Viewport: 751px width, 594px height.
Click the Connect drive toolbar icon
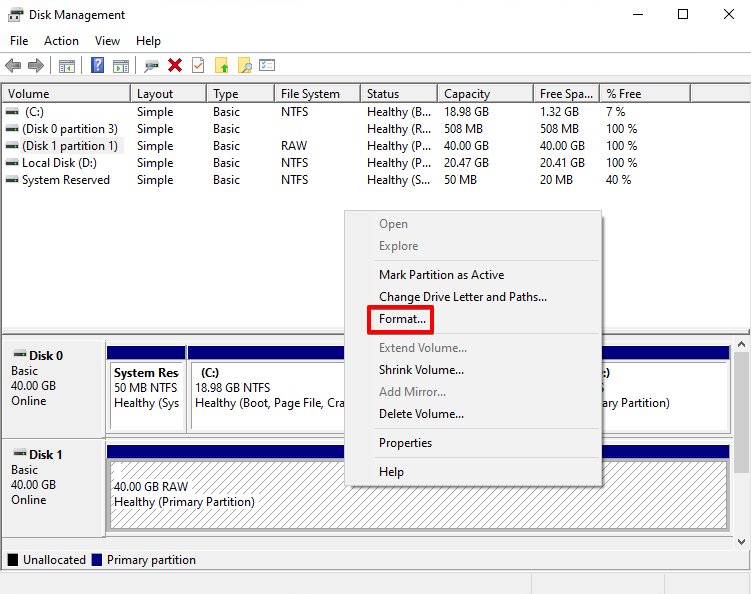pos(151,65)
